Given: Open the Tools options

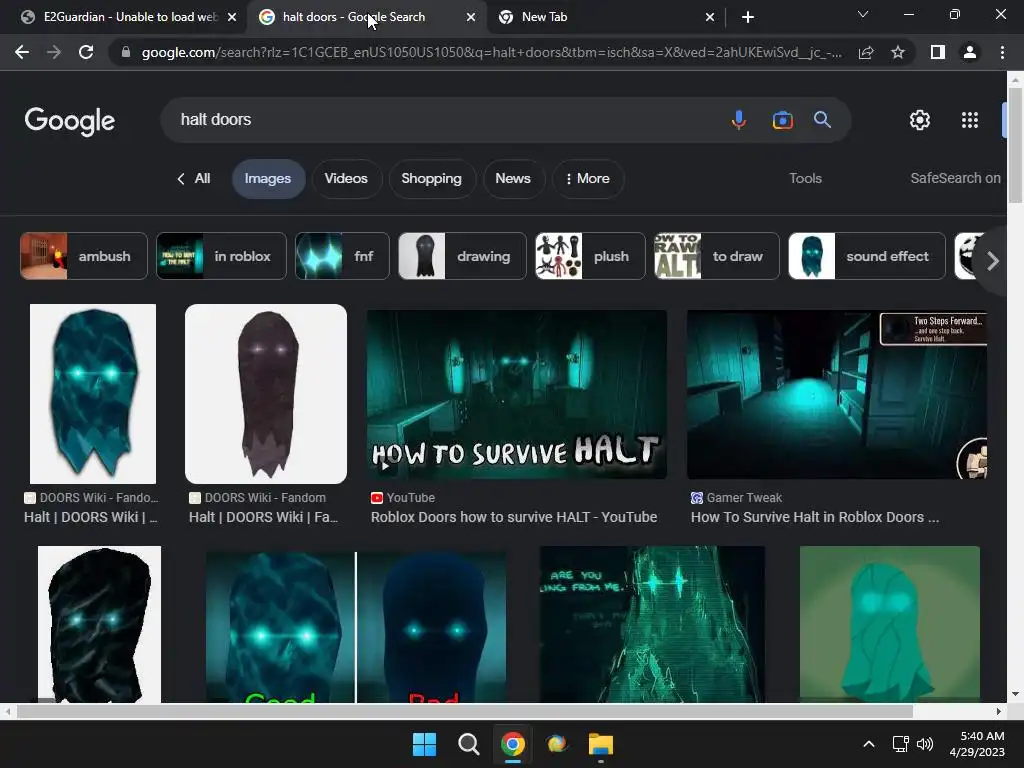Looking at the screenshot, I should click(x=805, y=178).
